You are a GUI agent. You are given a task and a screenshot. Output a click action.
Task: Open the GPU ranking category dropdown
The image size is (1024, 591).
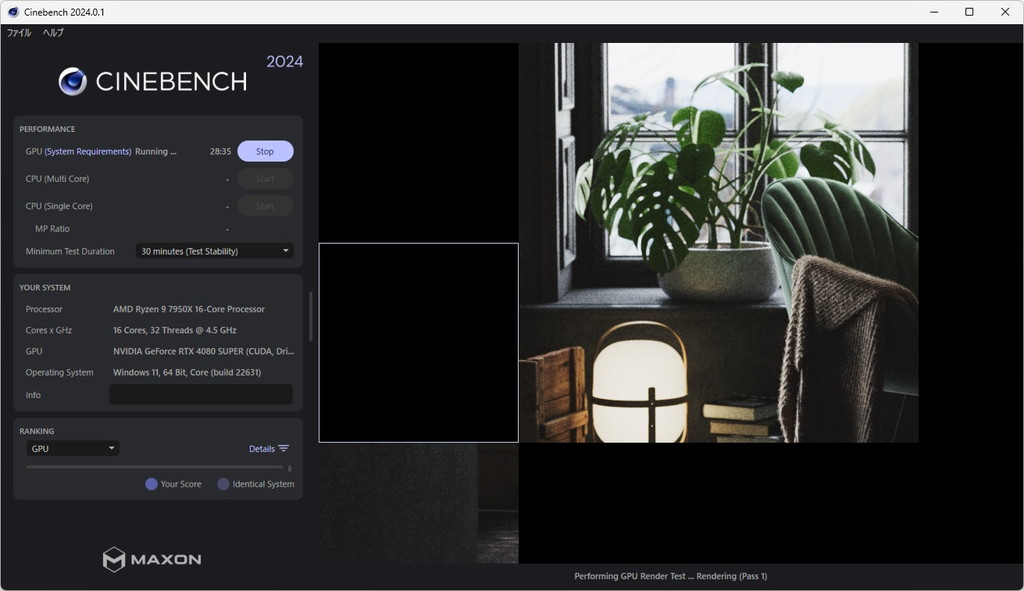(x=72, y=449)
